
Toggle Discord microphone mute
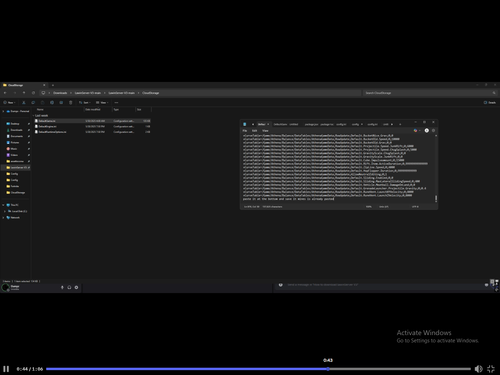click(x=62, y=287)
